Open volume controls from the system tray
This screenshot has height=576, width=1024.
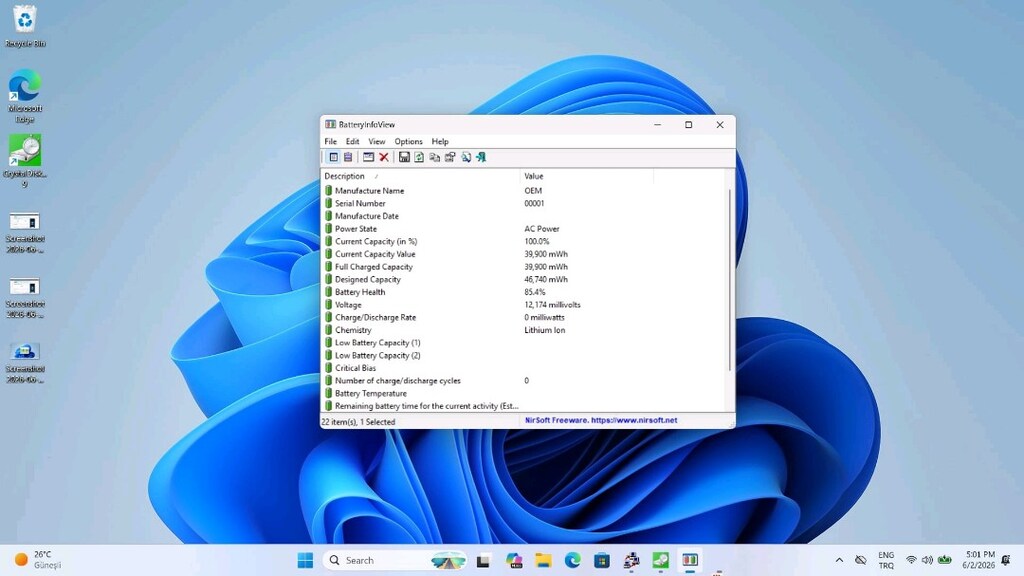927,560
